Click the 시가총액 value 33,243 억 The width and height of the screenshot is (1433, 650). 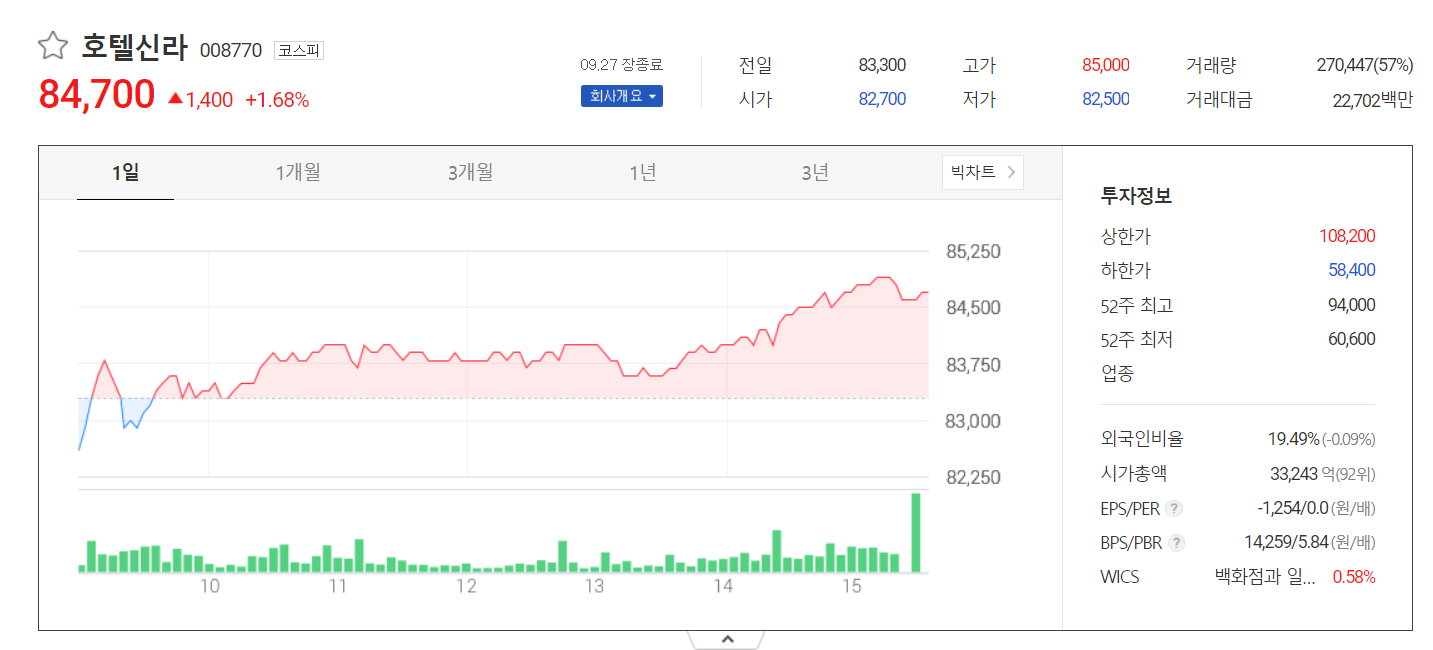[x=1305, y=474]
